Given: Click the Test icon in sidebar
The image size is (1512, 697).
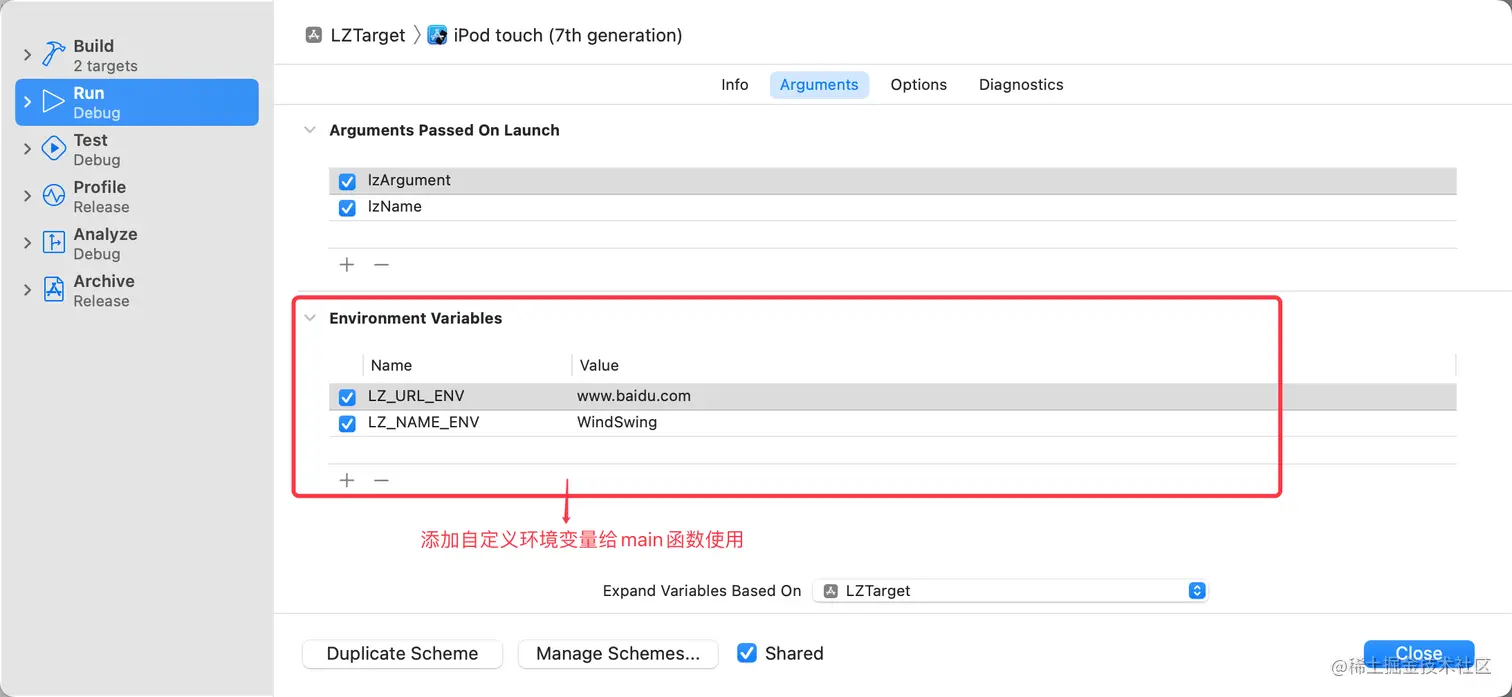Looking at the screenshot, I should coord(53,149).
